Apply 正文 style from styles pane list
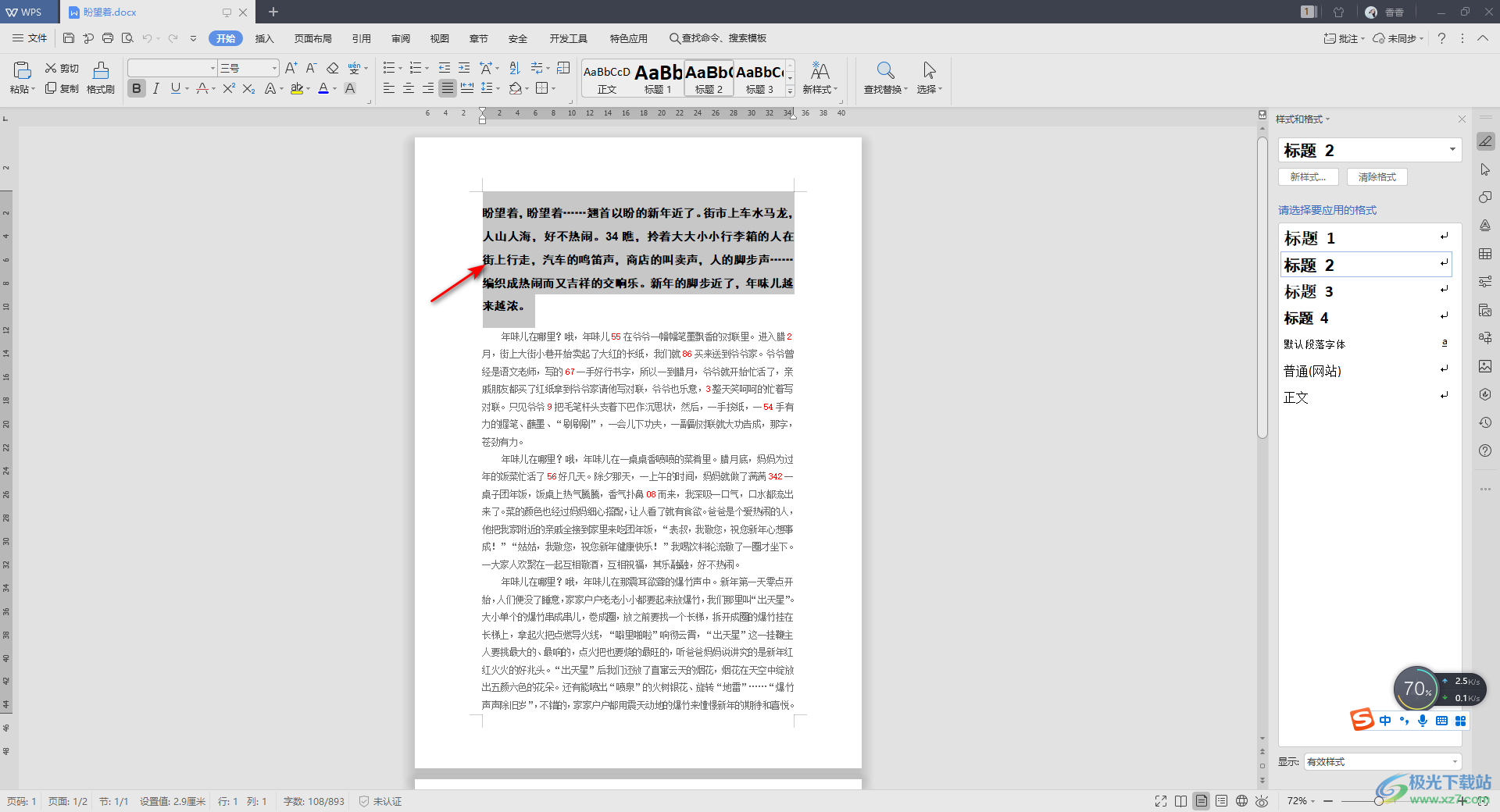 coord(1366,397)
